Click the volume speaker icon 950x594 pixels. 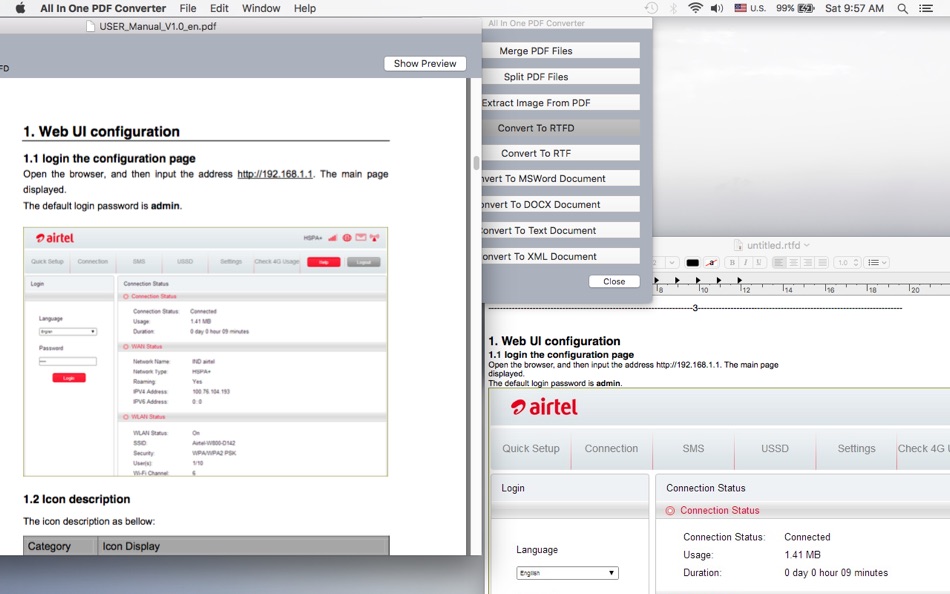tap(717, 8)
